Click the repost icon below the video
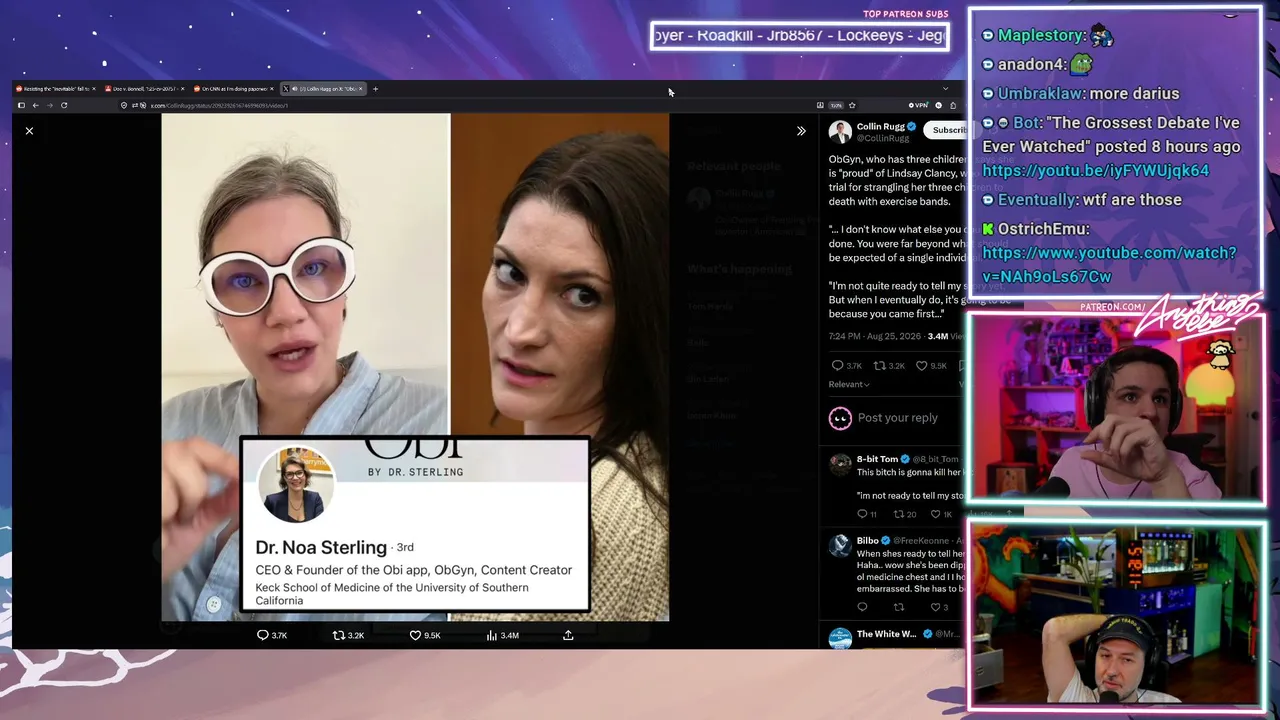Viewport: 1280px width, 720px height. click(338, 635)
